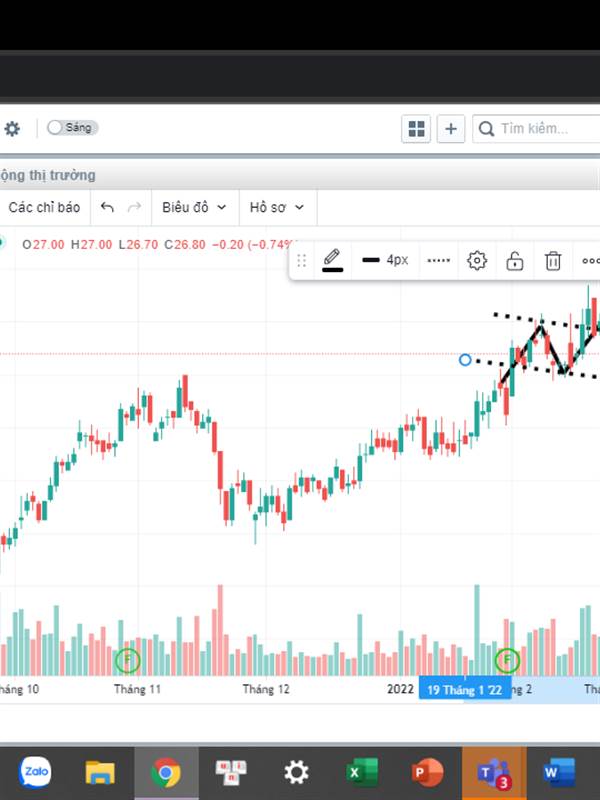Viewport: 600px width, 800px height.
Task: Select the circle anchor of dotted line
Action: [465, 360]
